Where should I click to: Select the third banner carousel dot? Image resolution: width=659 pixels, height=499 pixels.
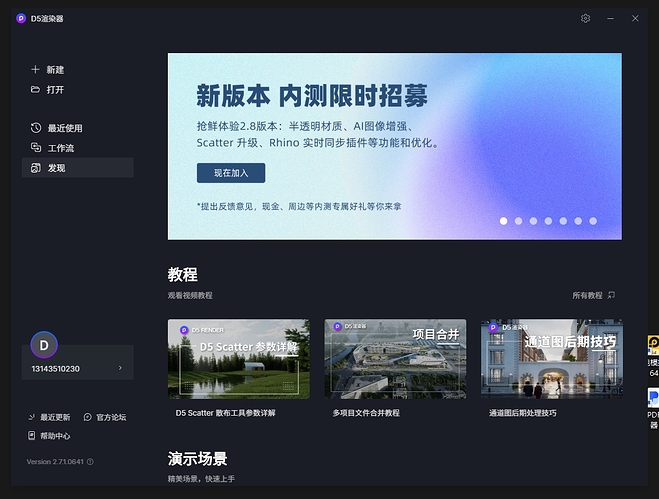click(x=533, y=221)
